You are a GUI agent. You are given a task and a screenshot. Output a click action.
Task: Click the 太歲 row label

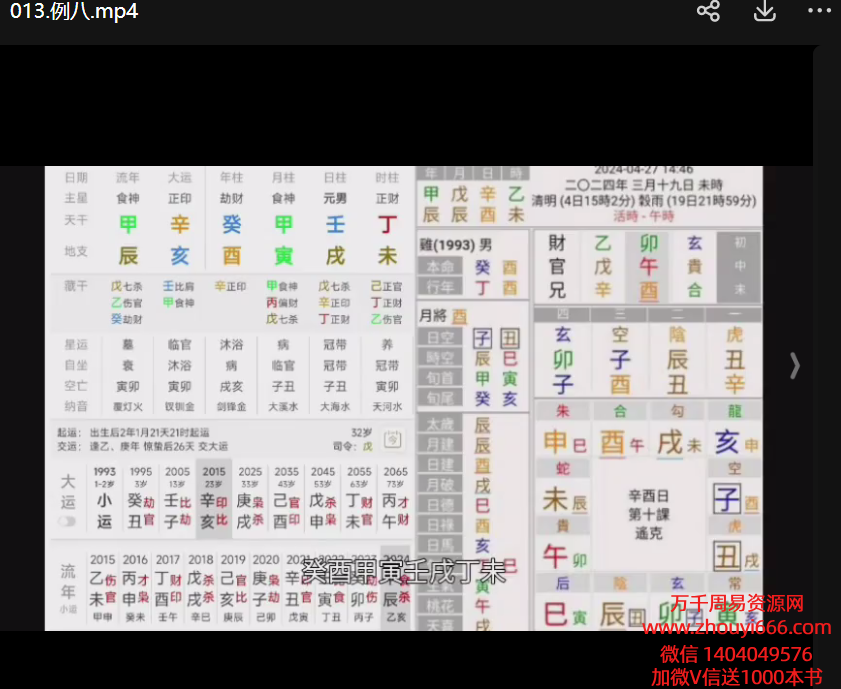440,424
